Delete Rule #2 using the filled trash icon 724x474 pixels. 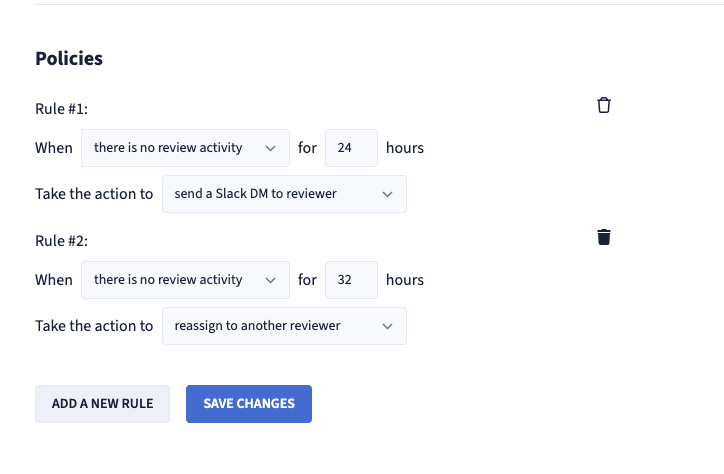point(603,237)
